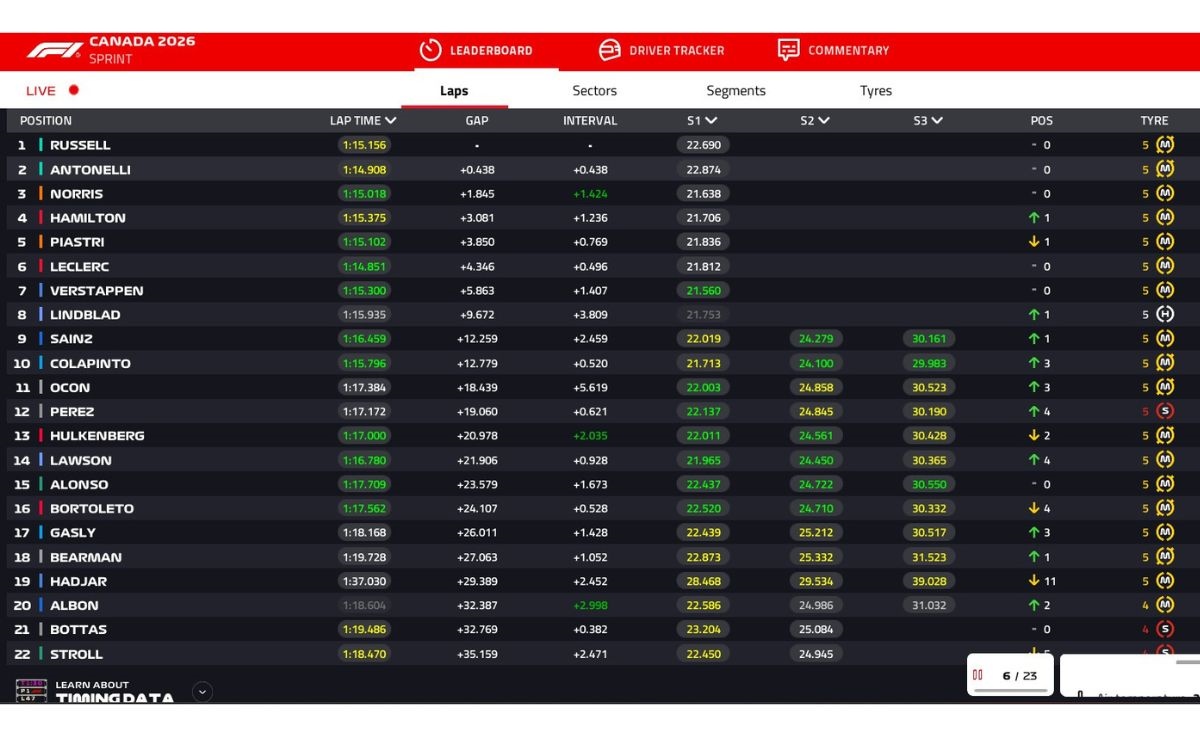Click Hamilton's green position-gain arrow
Image resolution: width=1200 pixels, height=729 pixels.
[x=1034, y=218]
